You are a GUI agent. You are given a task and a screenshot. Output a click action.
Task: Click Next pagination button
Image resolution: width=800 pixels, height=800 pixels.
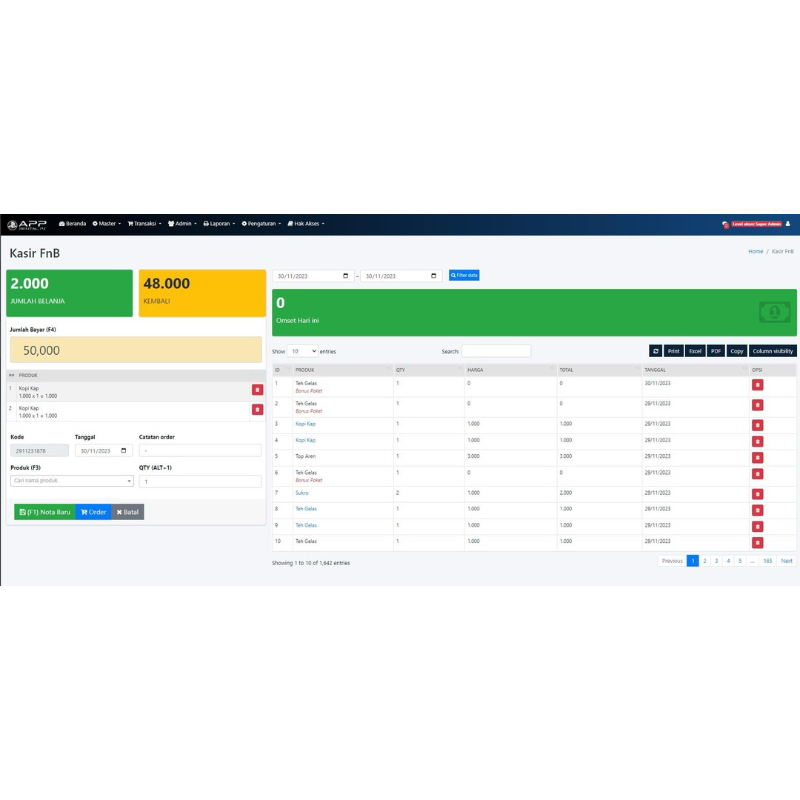[786, 561]
